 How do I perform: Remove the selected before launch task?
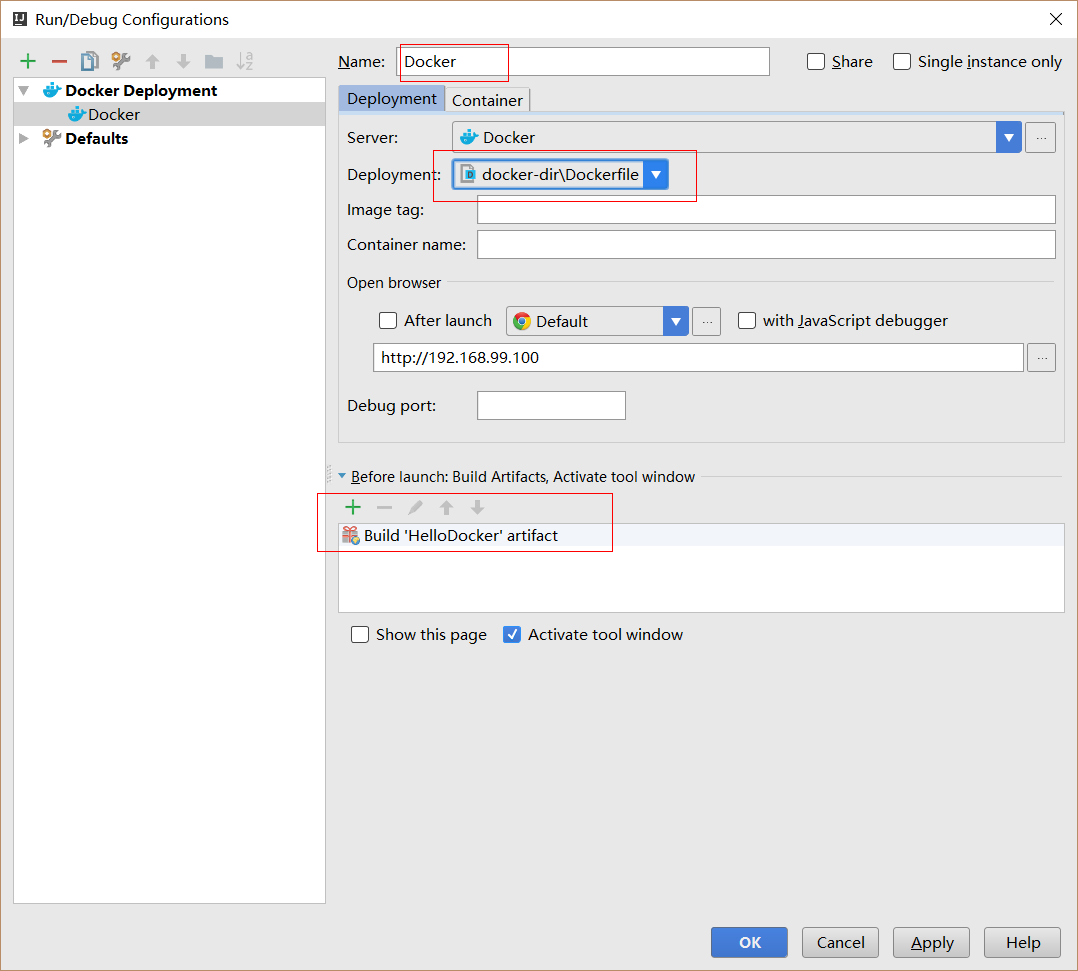[x=384, y=508]
